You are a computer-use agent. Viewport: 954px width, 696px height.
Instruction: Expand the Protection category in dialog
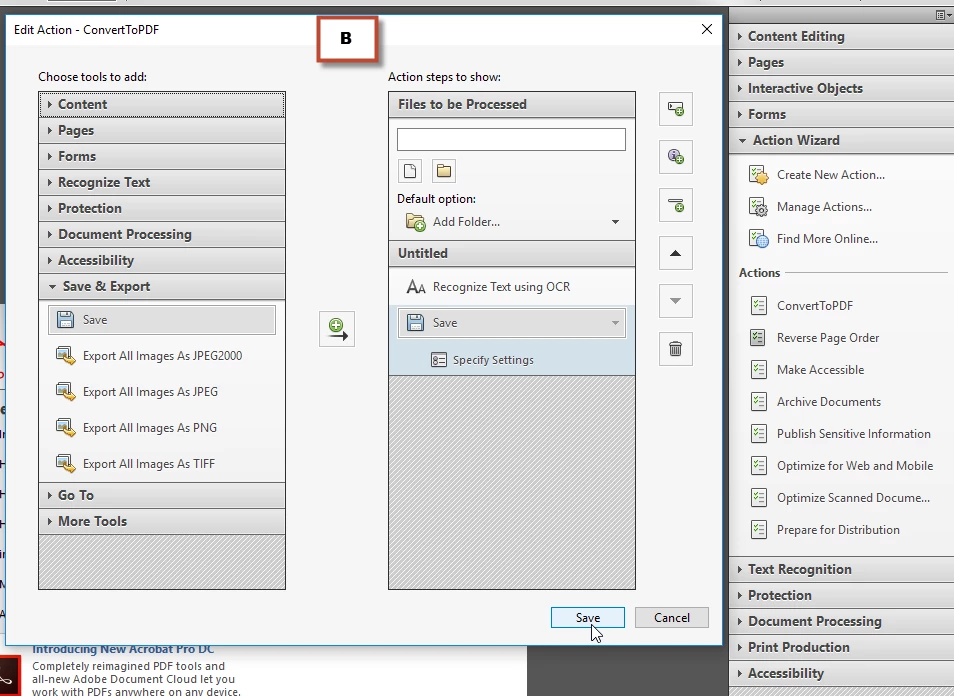click(x=162, y=208)
